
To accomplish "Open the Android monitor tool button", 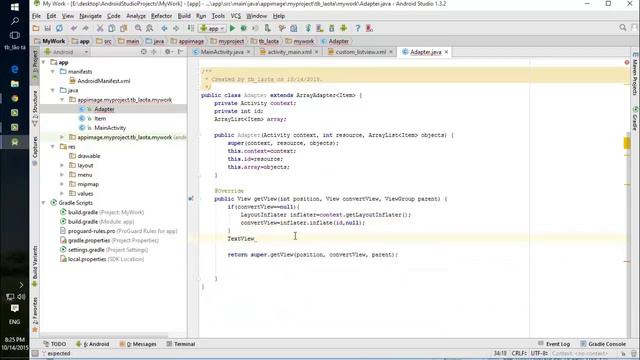I will click(x=93, y=344).
